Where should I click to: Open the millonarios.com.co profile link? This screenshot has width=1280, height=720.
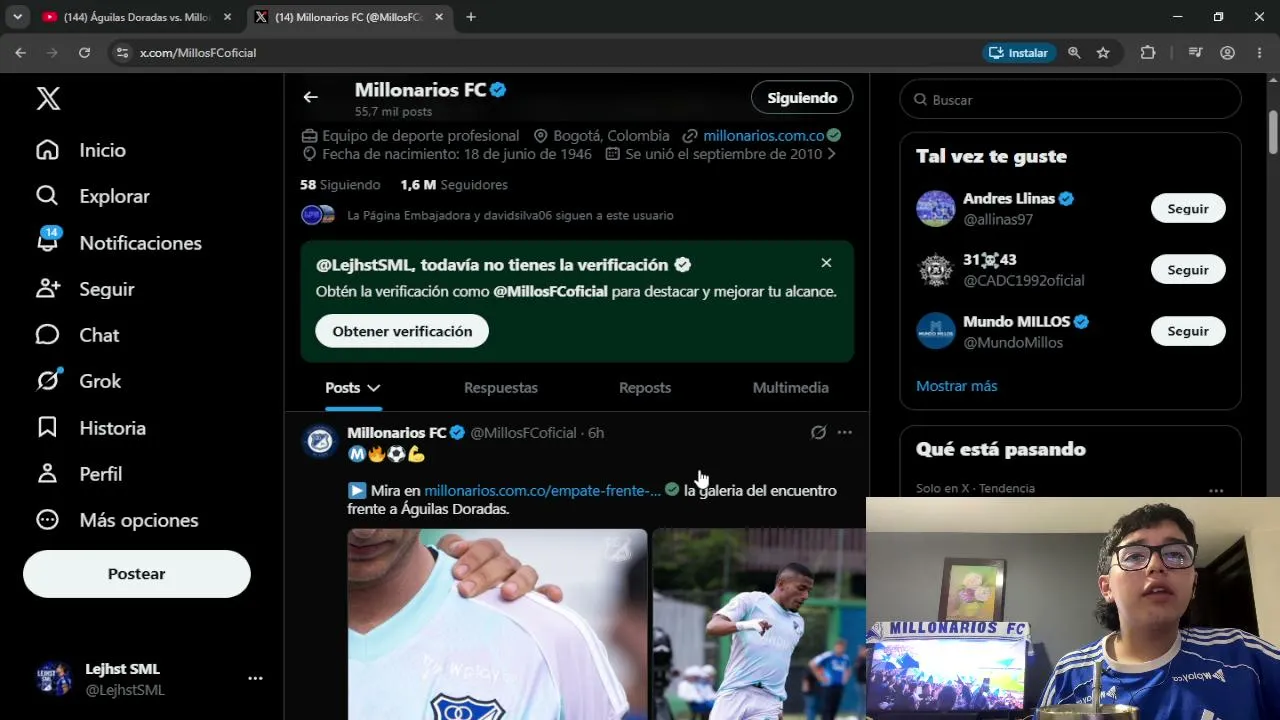[764, 135]
